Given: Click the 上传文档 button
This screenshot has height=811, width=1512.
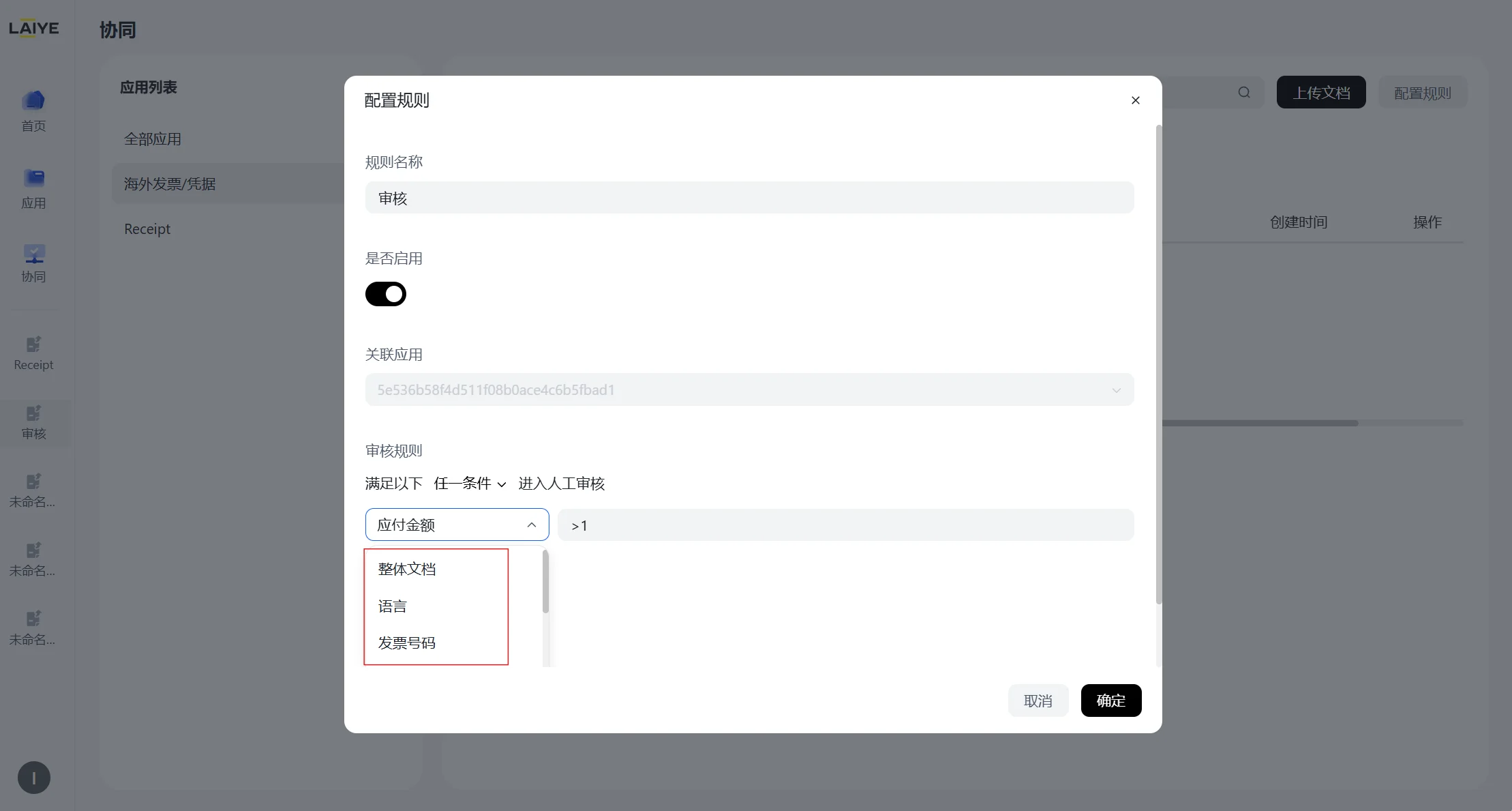Looking at the screenshot, I should (1321, 92).
